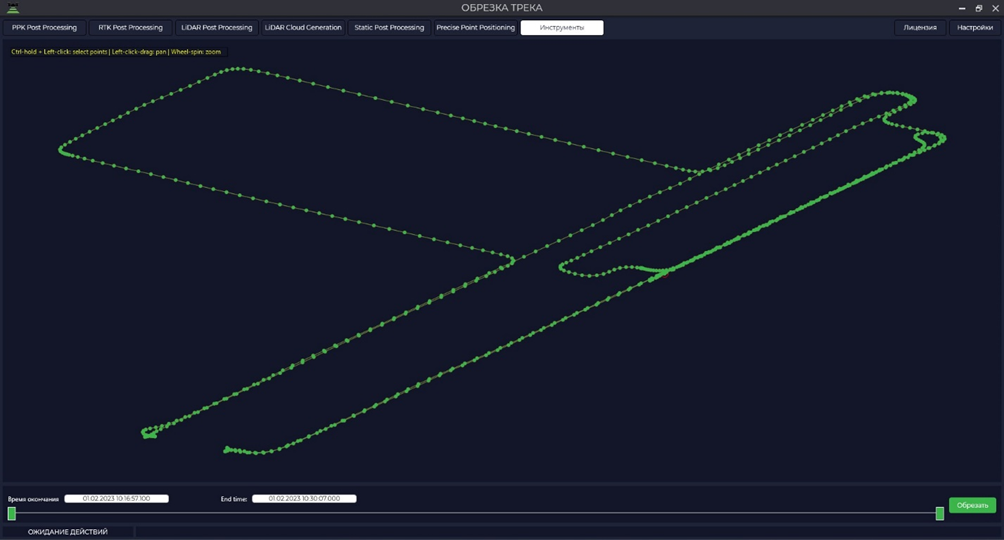Viewport: 1004px width, 540px height.
Task: Click the End time label
Action: coord(234,499)
